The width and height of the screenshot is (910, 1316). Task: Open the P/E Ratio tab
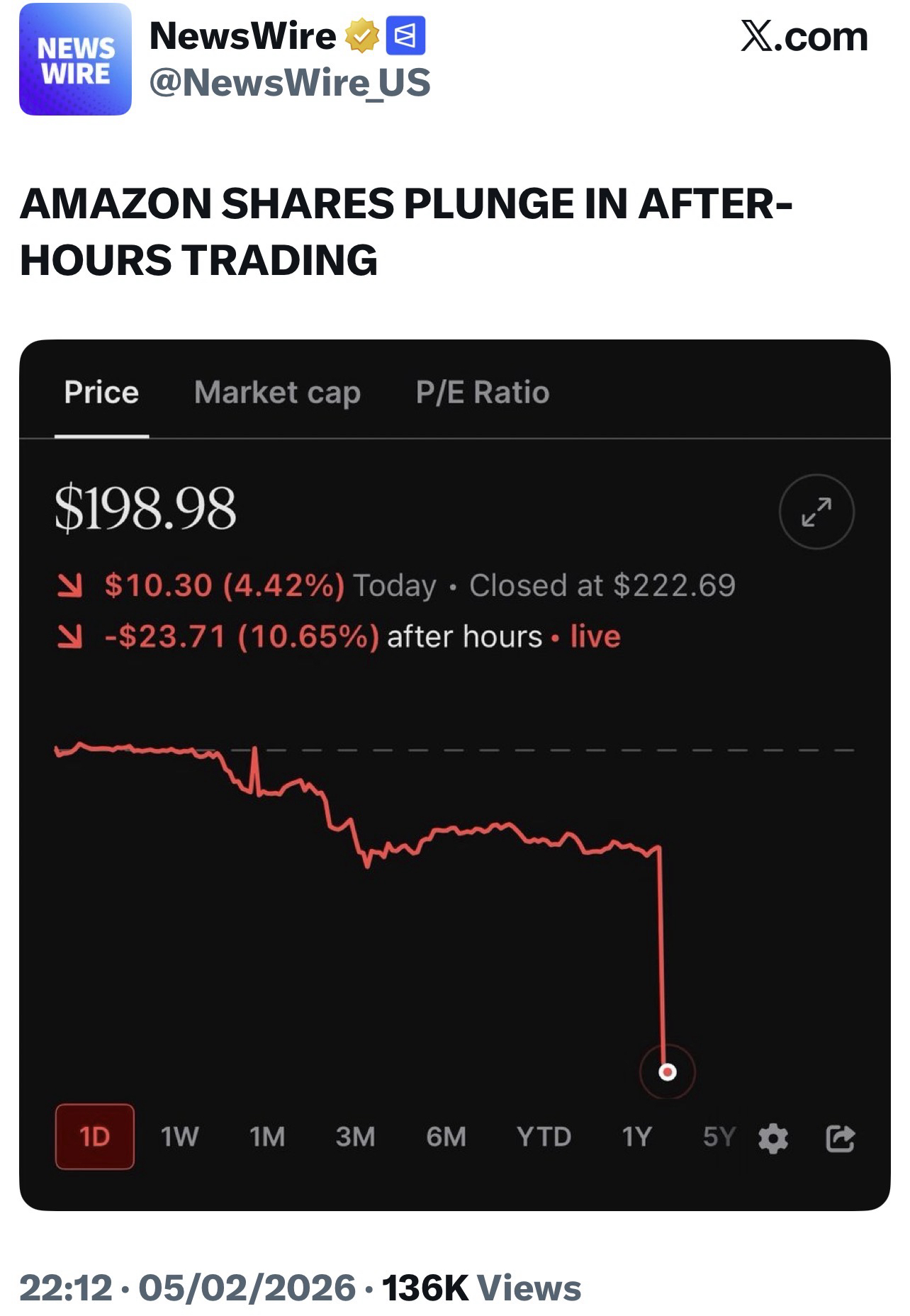click(x=483, y=393)
